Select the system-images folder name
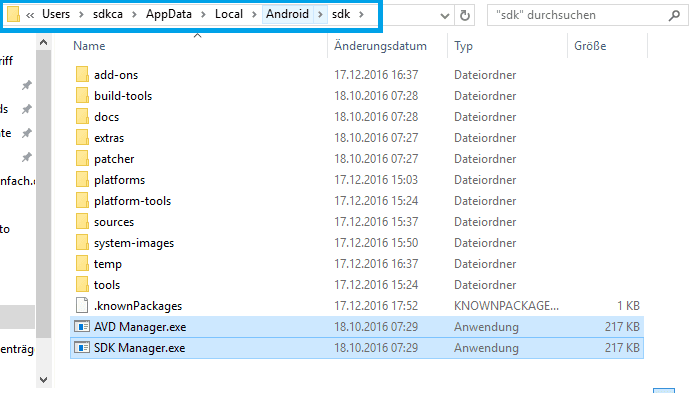Screen dimensions: 698x393 click(x=134, y=243)
